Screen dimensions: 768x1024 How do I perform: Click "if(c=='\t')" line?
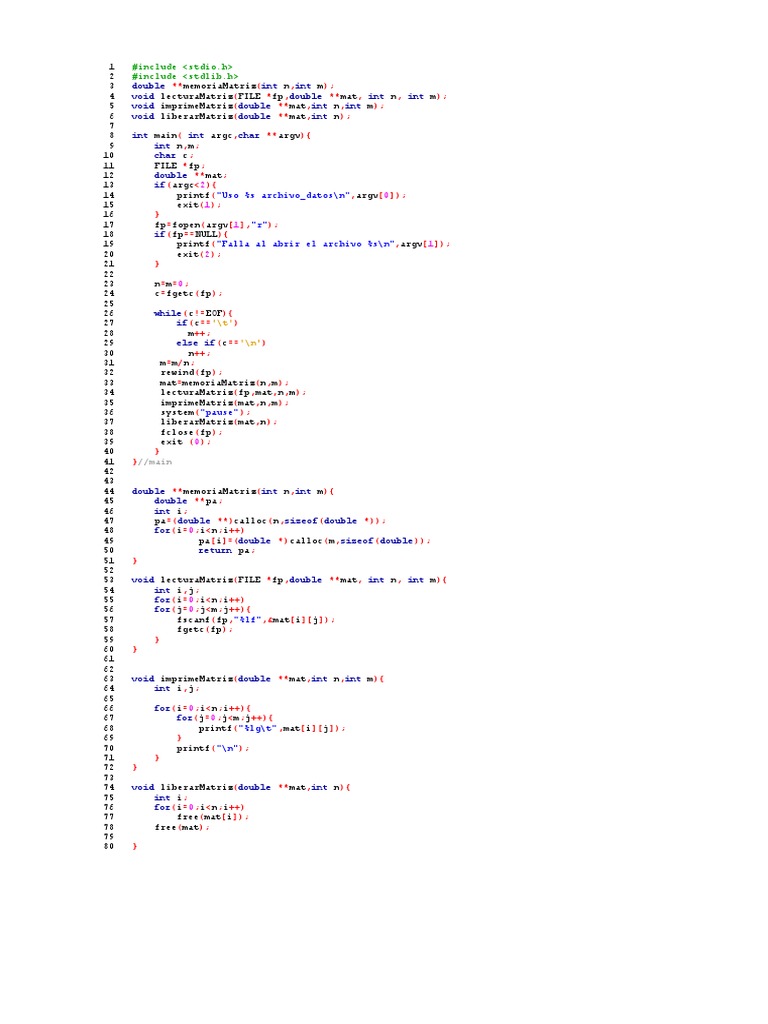click(207, 323)
